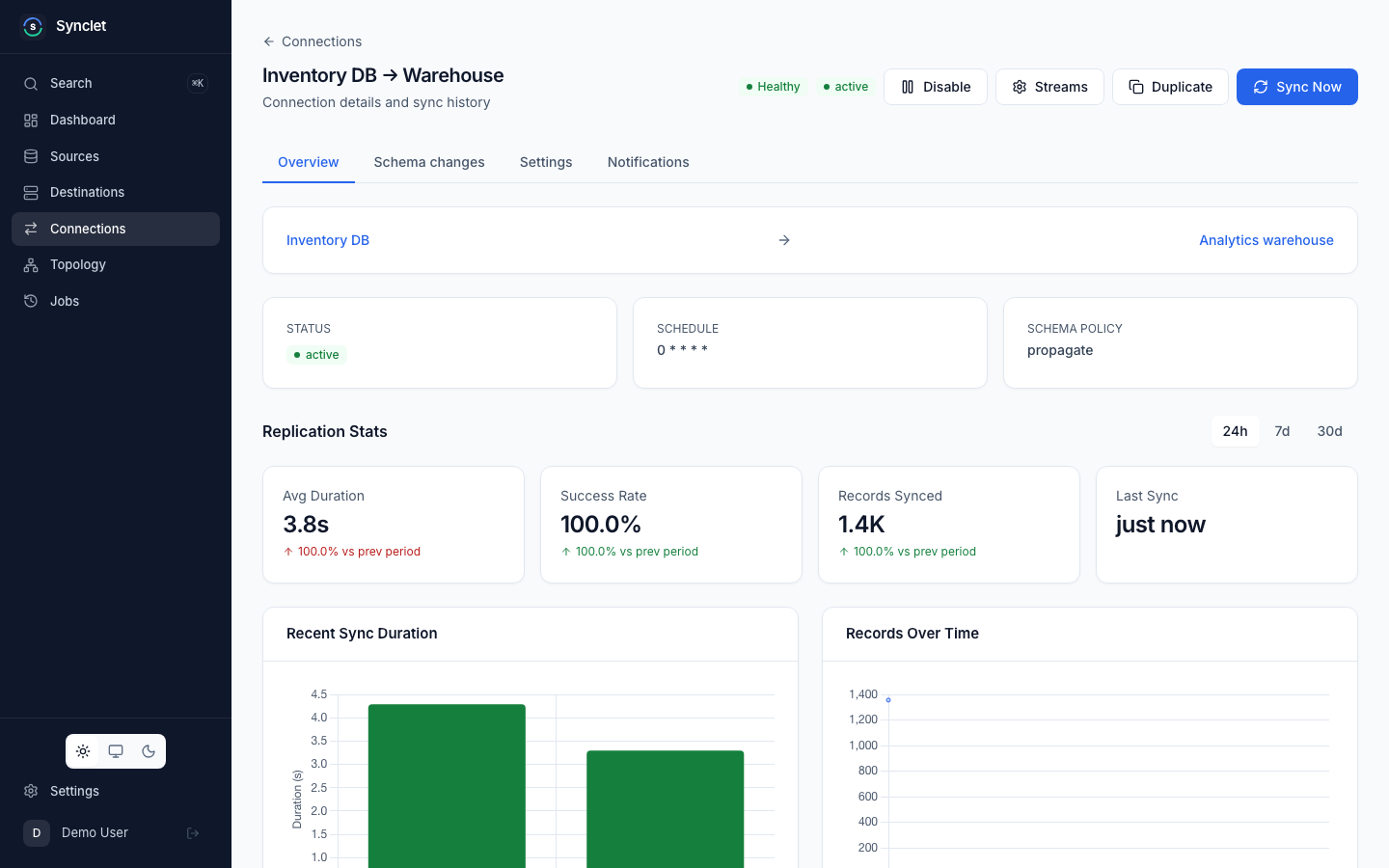Switch to light theme
This screenshot has height=868, width=1389.
83,751
